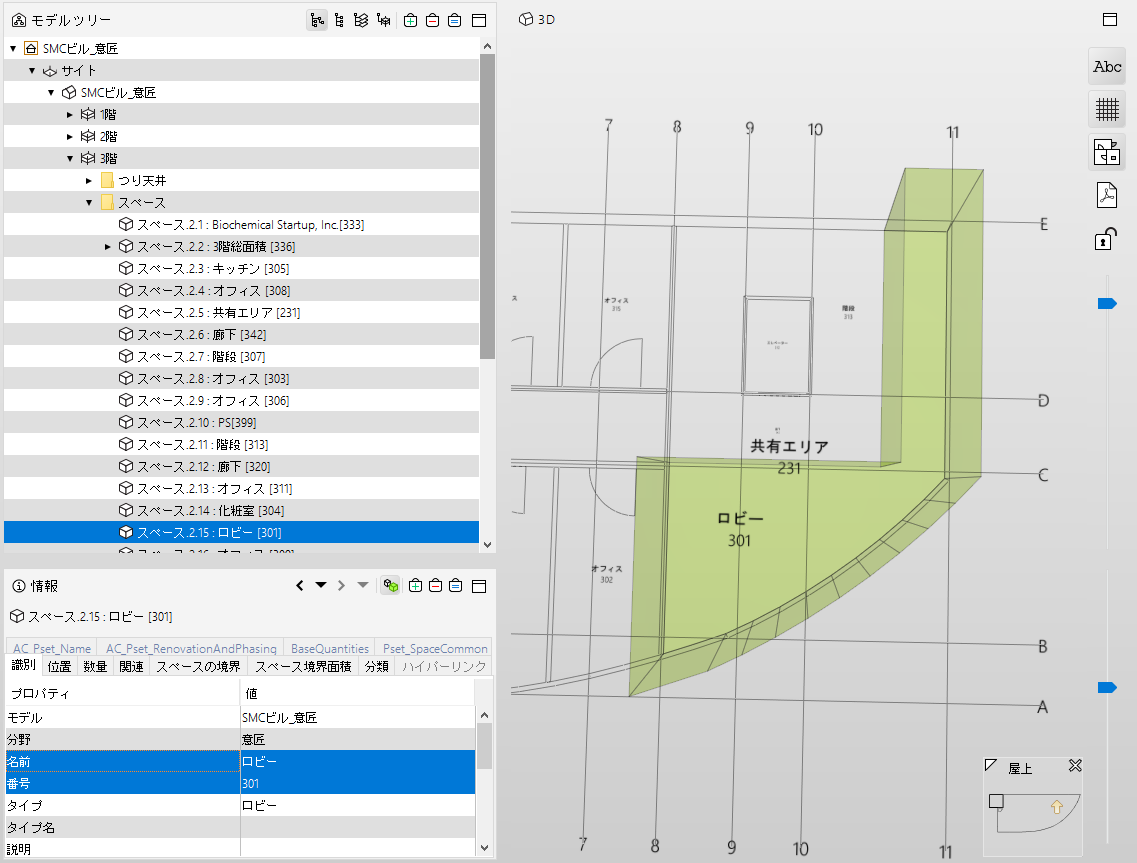This screenshot has width=1137, height=863.
Task: Select スペース.2.14 化粧室 [304]
Action: (x=241, y=511)
